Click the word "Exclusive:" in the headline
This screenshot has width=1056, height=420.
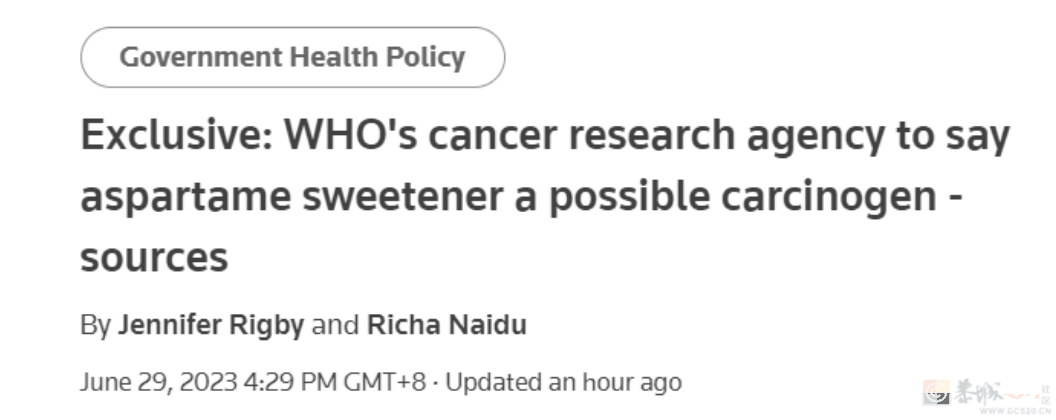click(176, 135)
